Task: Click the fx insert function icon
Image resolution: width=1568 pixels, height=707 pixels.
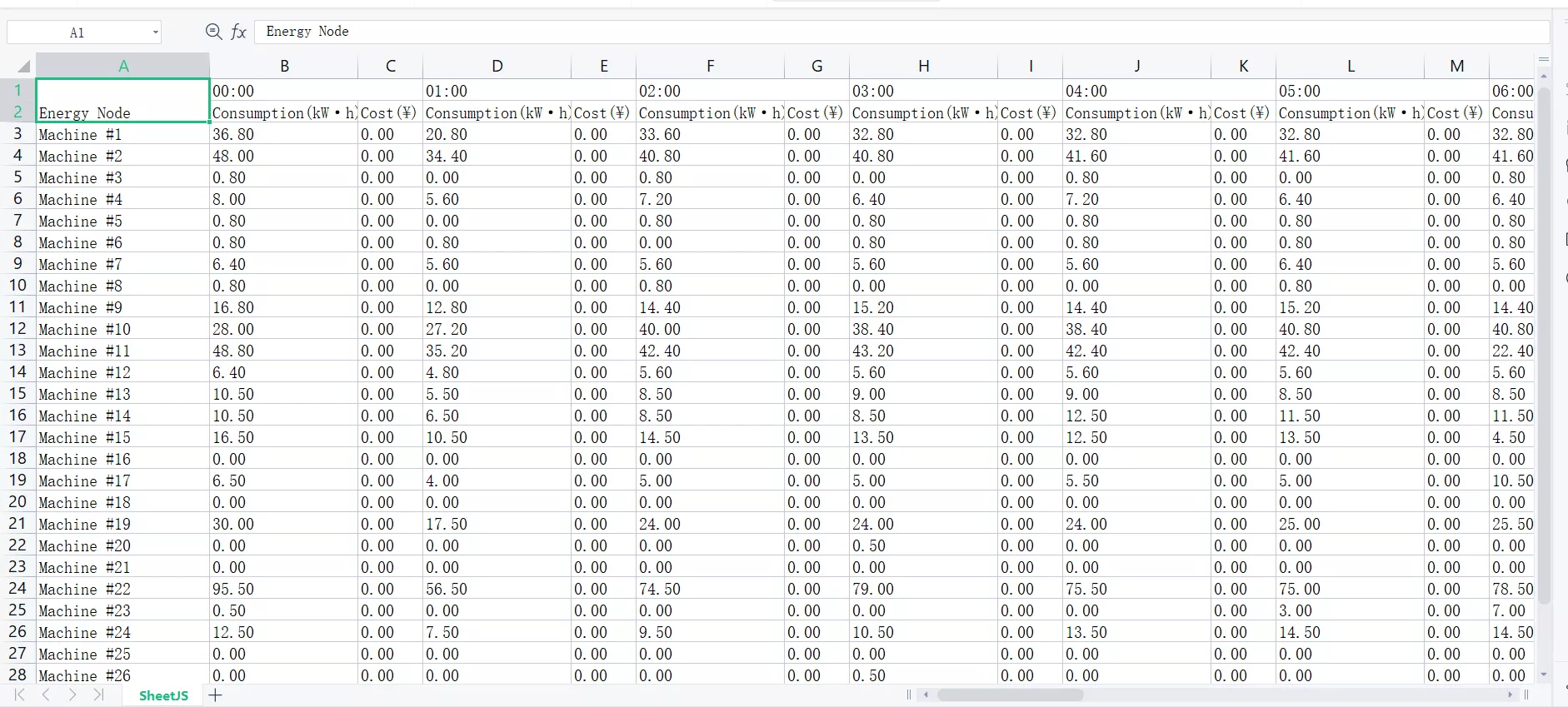Action: 239,32
